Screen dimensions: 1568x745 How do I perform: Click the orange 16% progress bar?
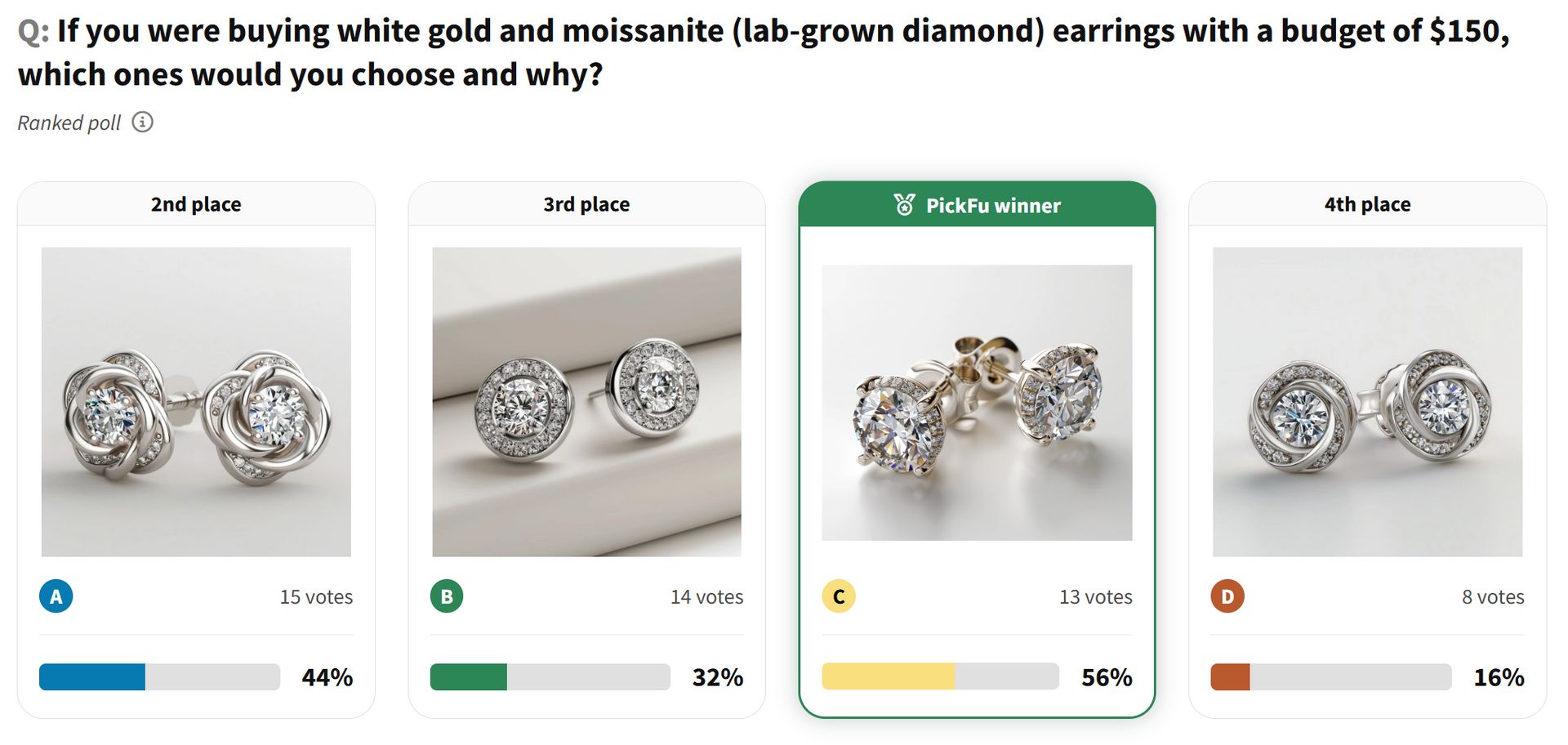point(1330,677)
